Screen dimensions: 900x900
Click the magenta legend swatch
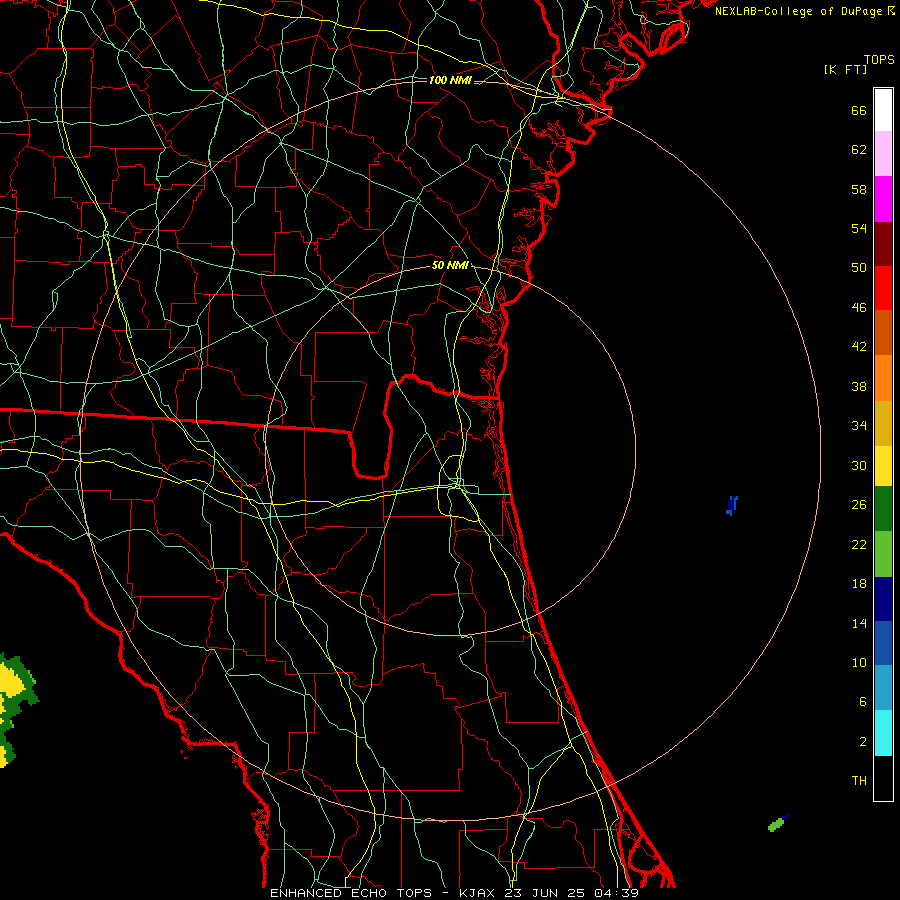click(x=883, y=199)
